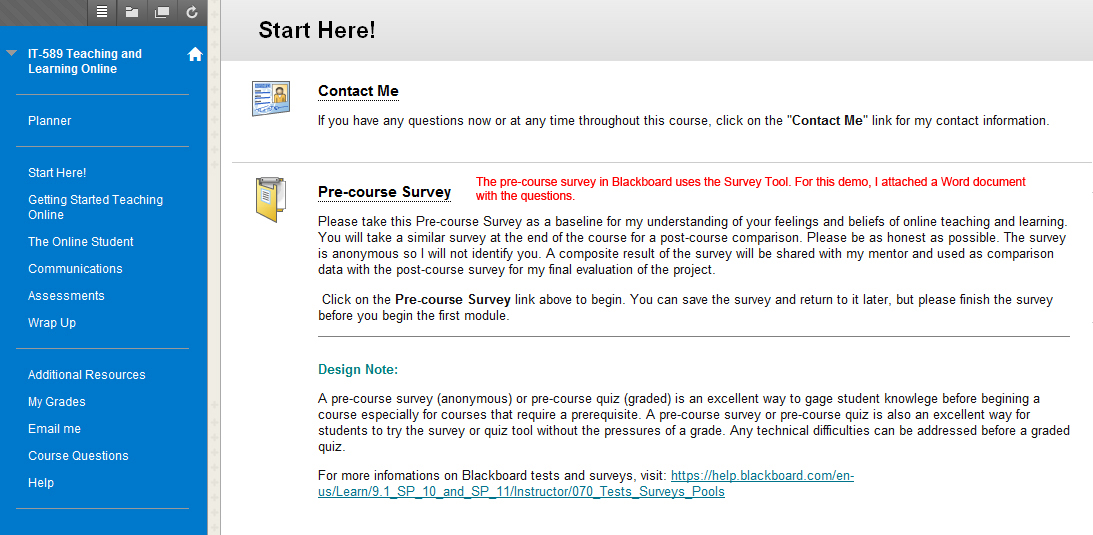Switch course menu to list view
The image size is (1093, 535).
point(103,13)
